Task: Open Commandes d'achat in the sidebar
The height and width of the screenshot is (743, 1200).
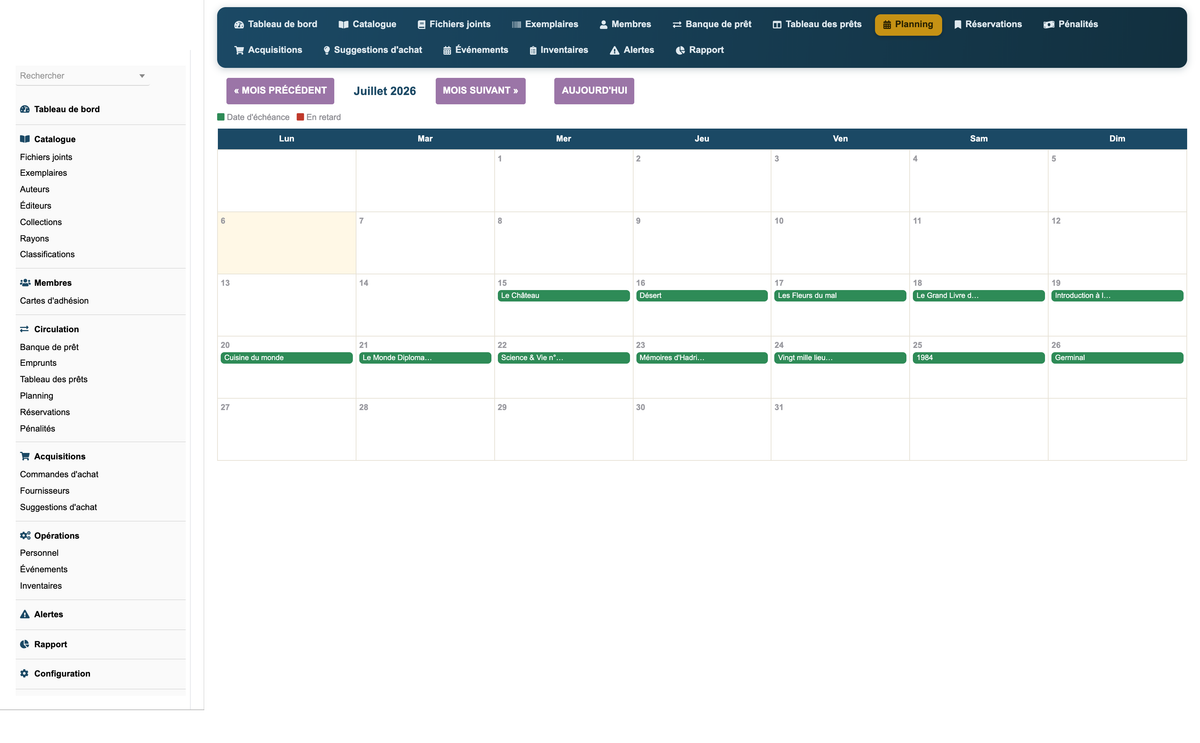Action: coord(59,475)
